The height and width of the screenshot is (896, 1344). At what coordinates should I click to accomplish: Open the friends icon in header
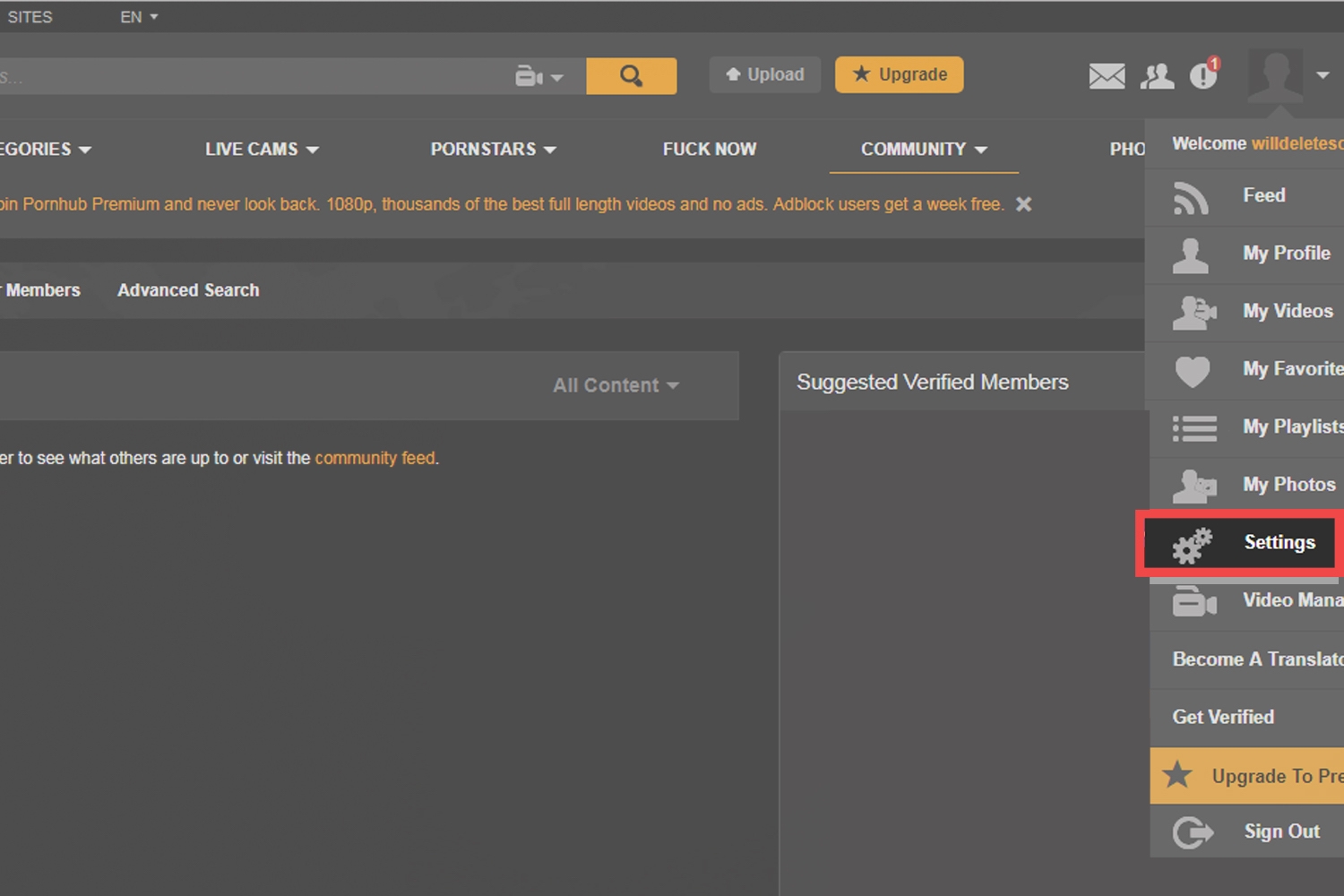pos(1157,76)
